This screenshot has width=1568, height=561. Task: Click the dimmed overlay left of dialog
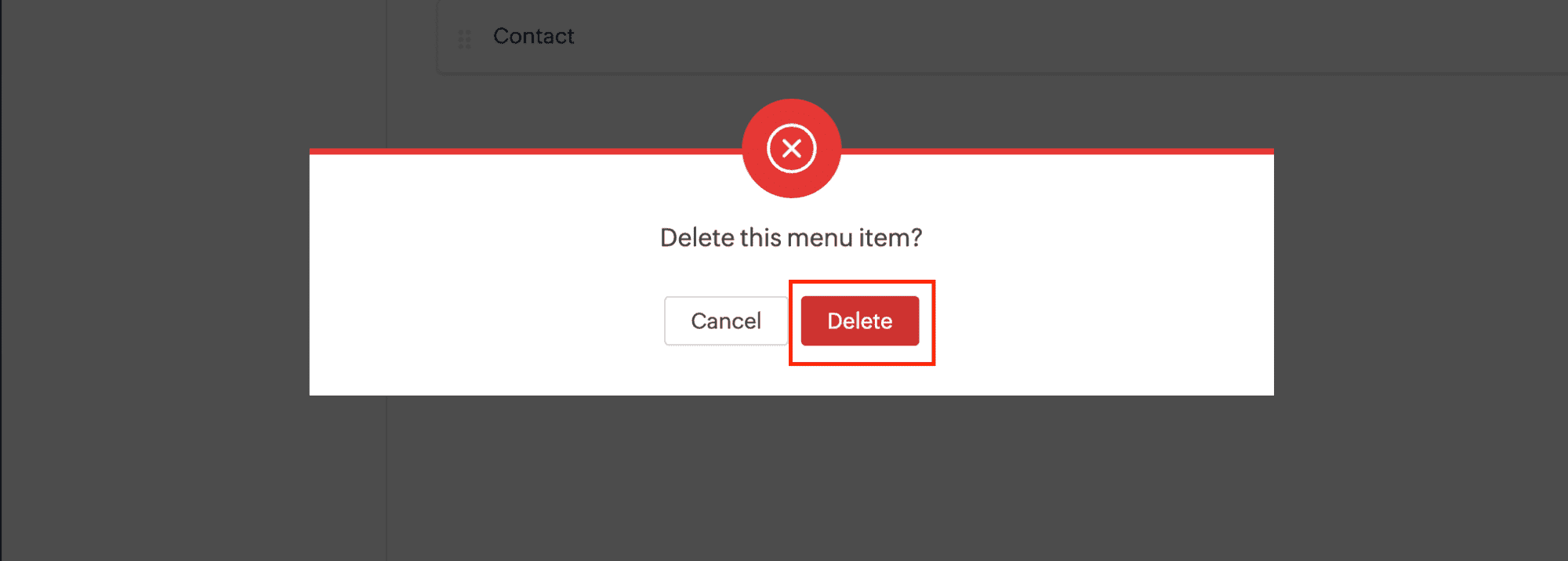196,274
